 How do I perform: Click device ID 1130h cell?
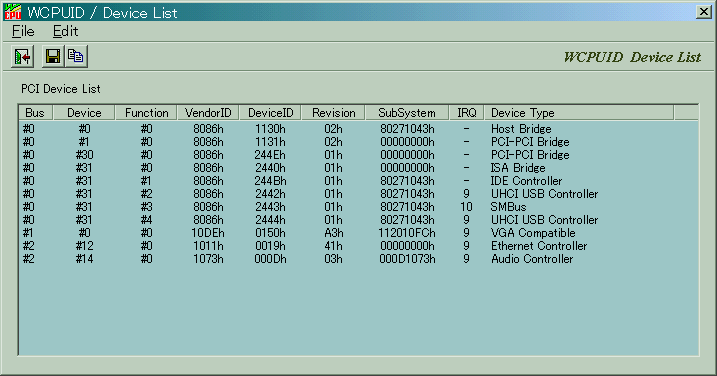(270, 129)
